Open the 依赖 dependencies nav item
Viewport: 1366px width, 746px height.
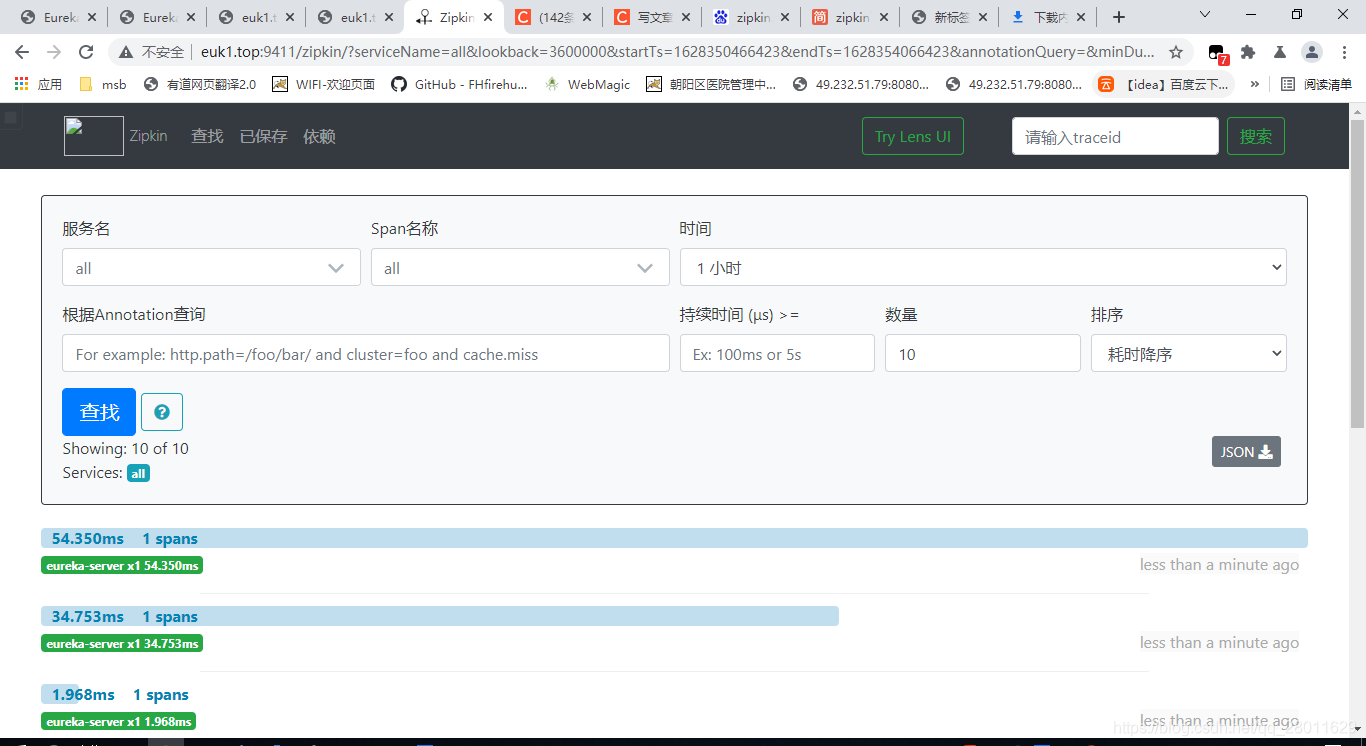(319, 136)
